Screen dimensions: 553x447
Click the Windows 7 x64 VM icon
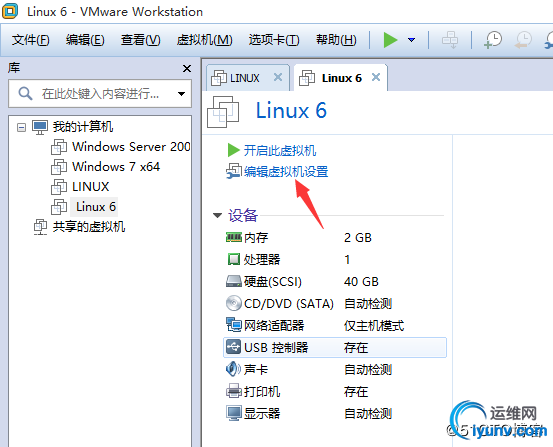[x=59, y=167]
